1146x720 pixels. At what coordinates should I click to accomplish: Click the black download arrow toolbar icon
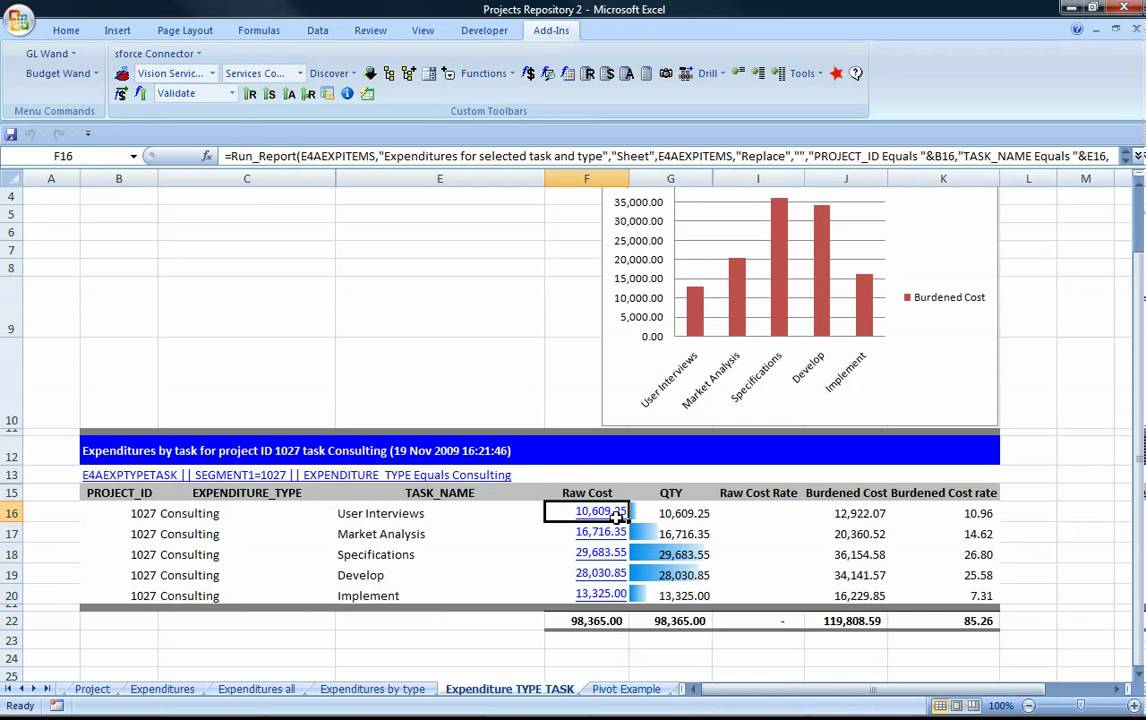click(370, 73)
